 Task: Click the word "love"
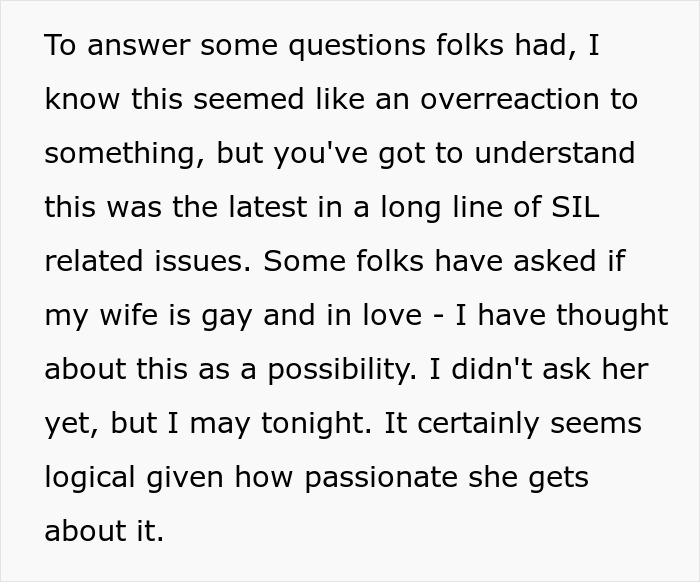392,315
